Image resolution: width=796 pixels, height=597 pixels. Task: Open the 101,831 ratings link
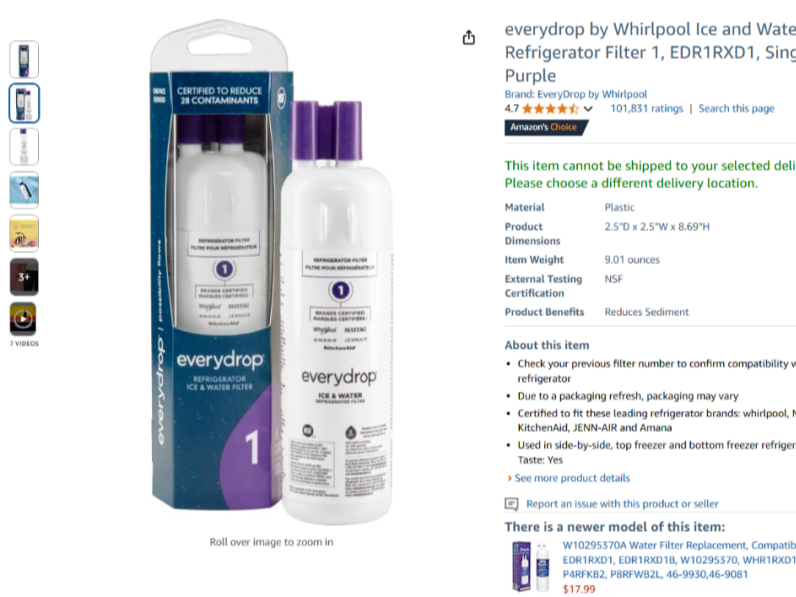click(x=647, y=109)
